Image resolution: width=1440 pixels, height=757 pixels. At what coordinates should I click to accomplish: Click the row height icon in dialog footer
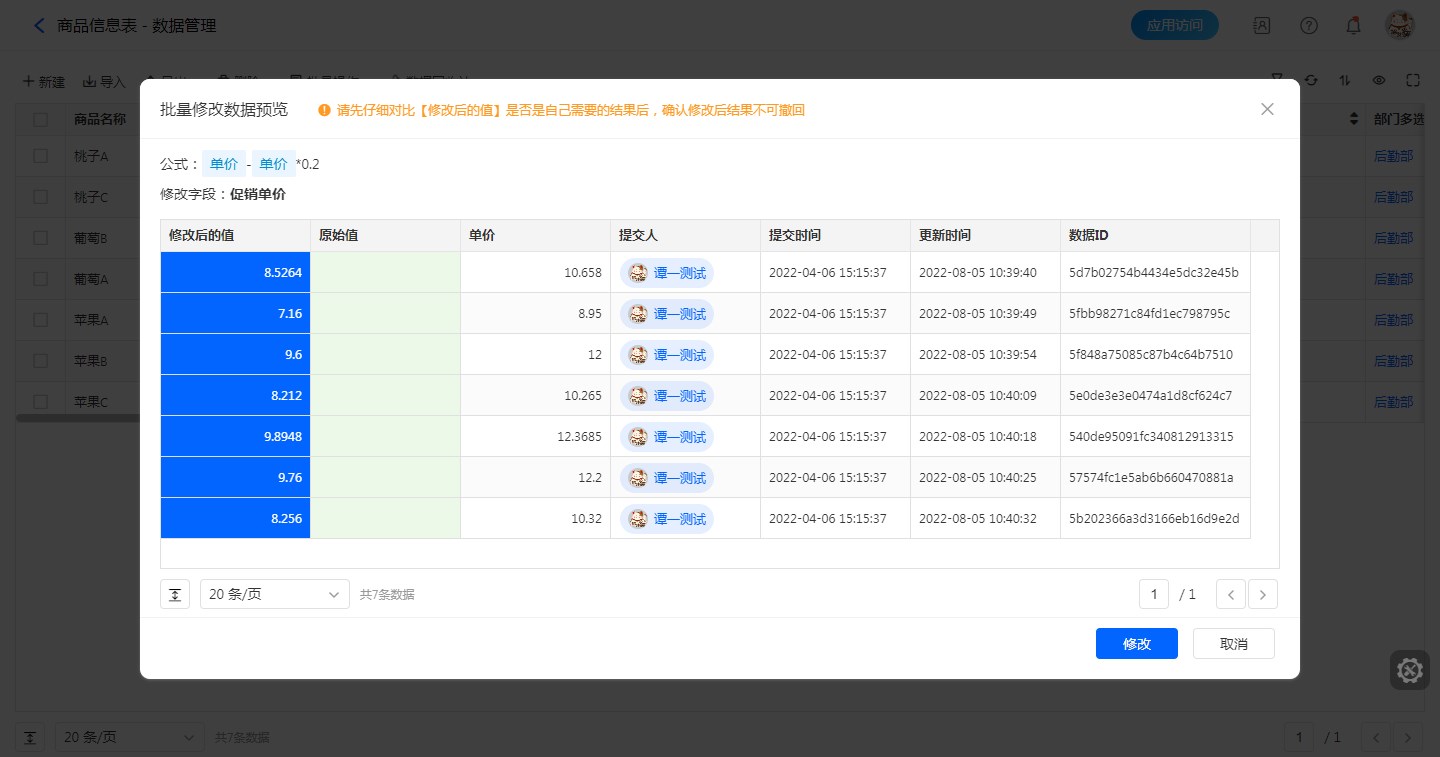(x=175, y=594)
